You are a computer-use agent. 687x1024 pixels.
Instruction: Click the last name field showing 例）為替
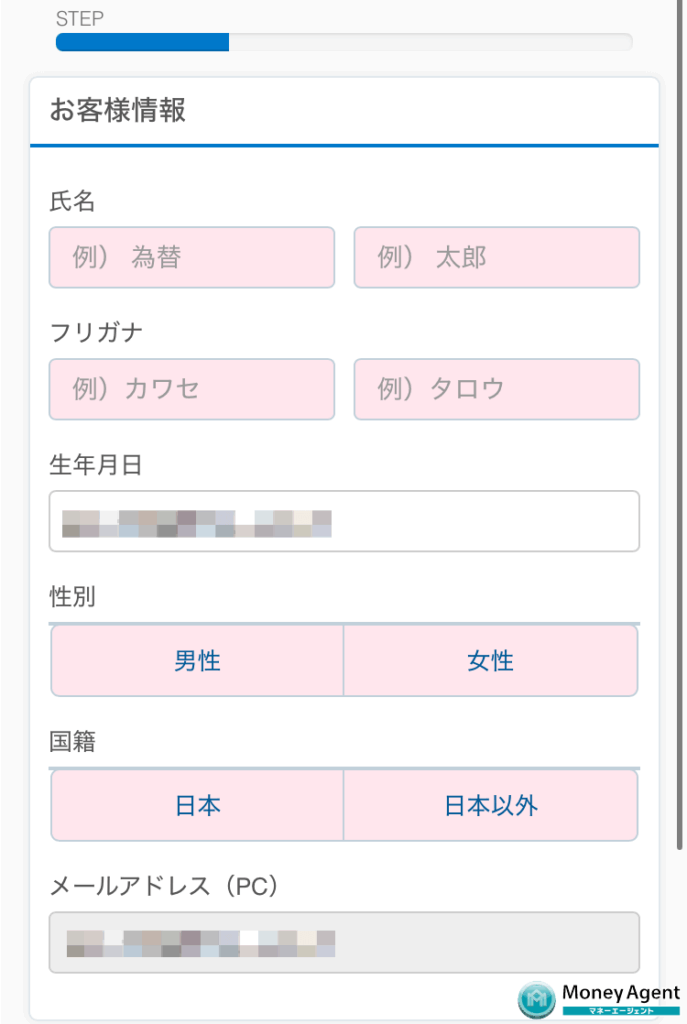[x=191, y=257]
